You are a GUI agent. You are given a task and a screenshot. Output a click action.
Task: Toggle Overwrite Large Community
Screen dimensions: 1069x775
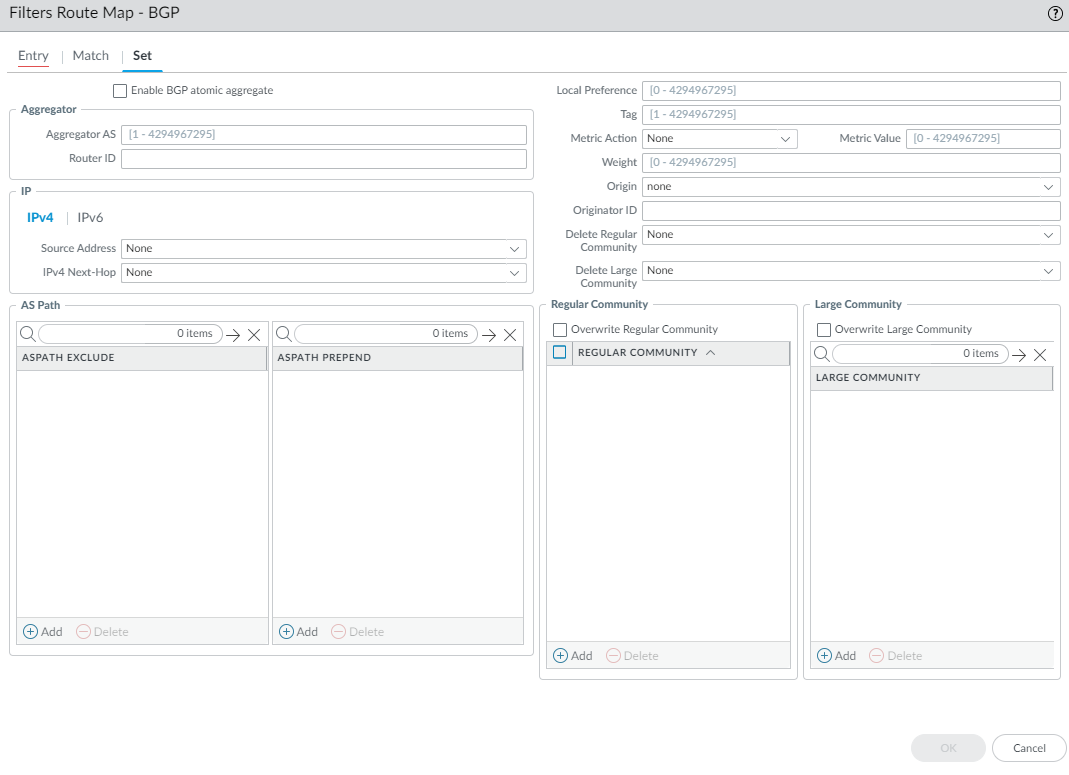824,330
